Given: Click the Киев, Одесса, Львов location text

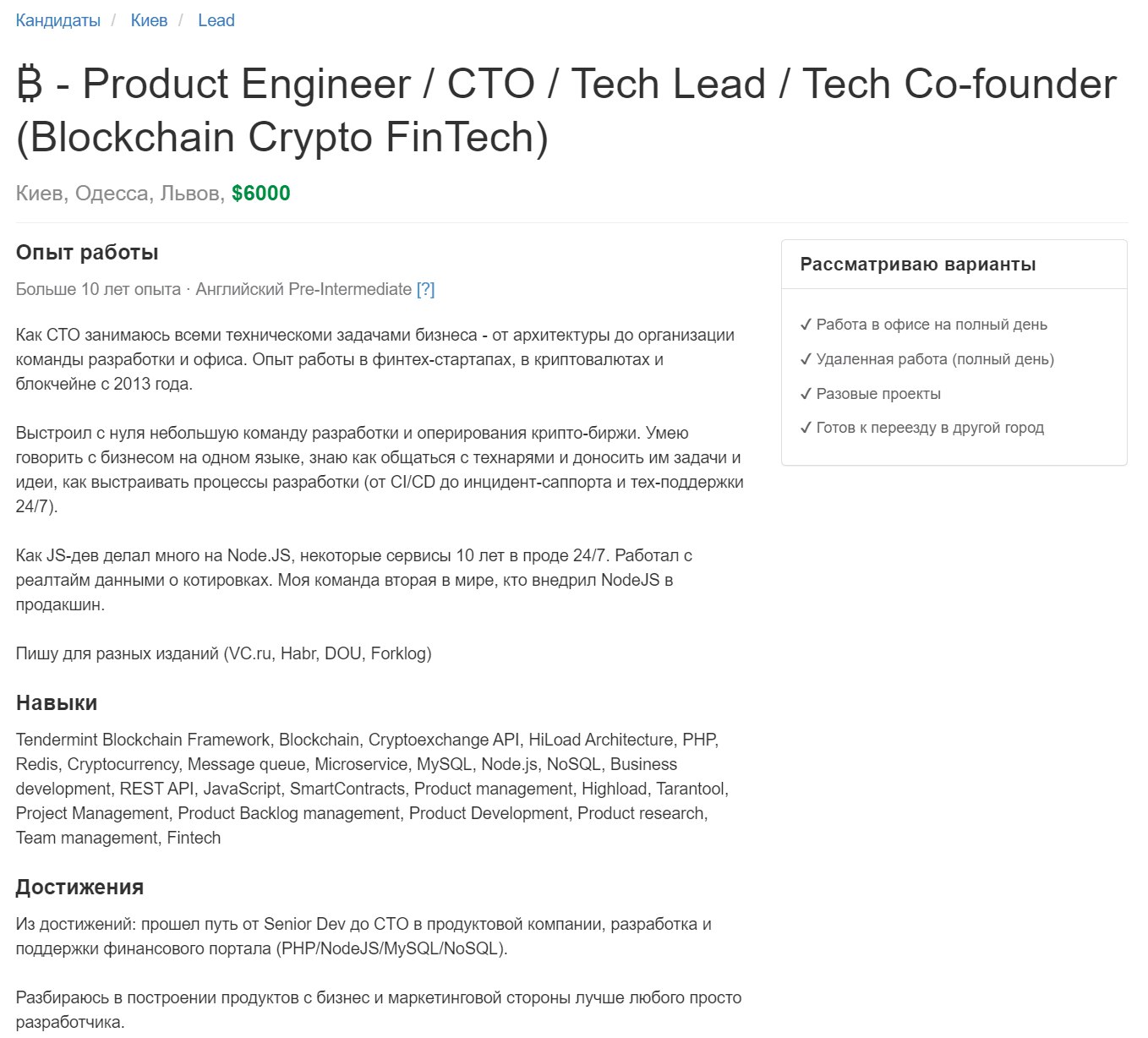Looking at the screenshot, I should [121, 194].
